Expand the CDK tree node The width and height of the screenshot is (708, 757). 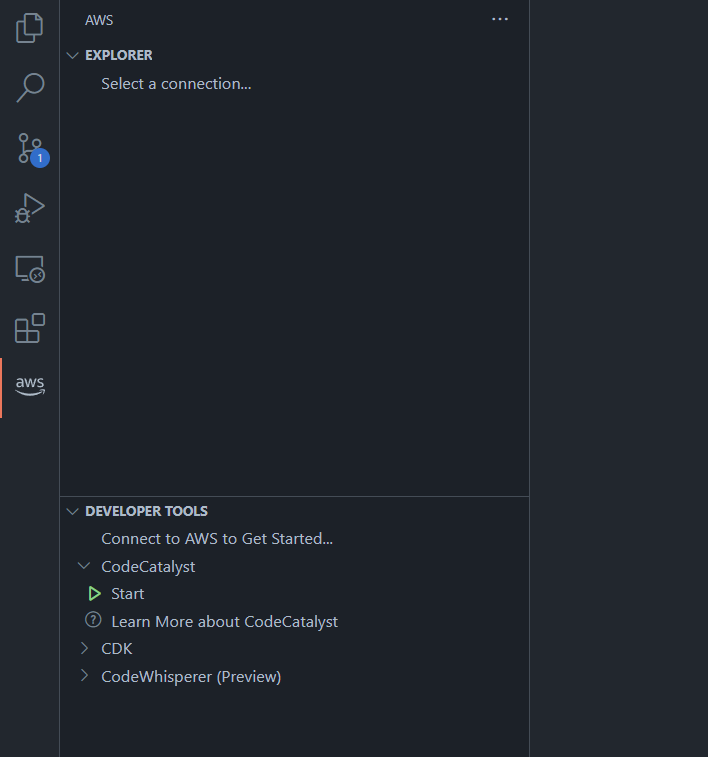pyautogui.click(x=84, y=649)
